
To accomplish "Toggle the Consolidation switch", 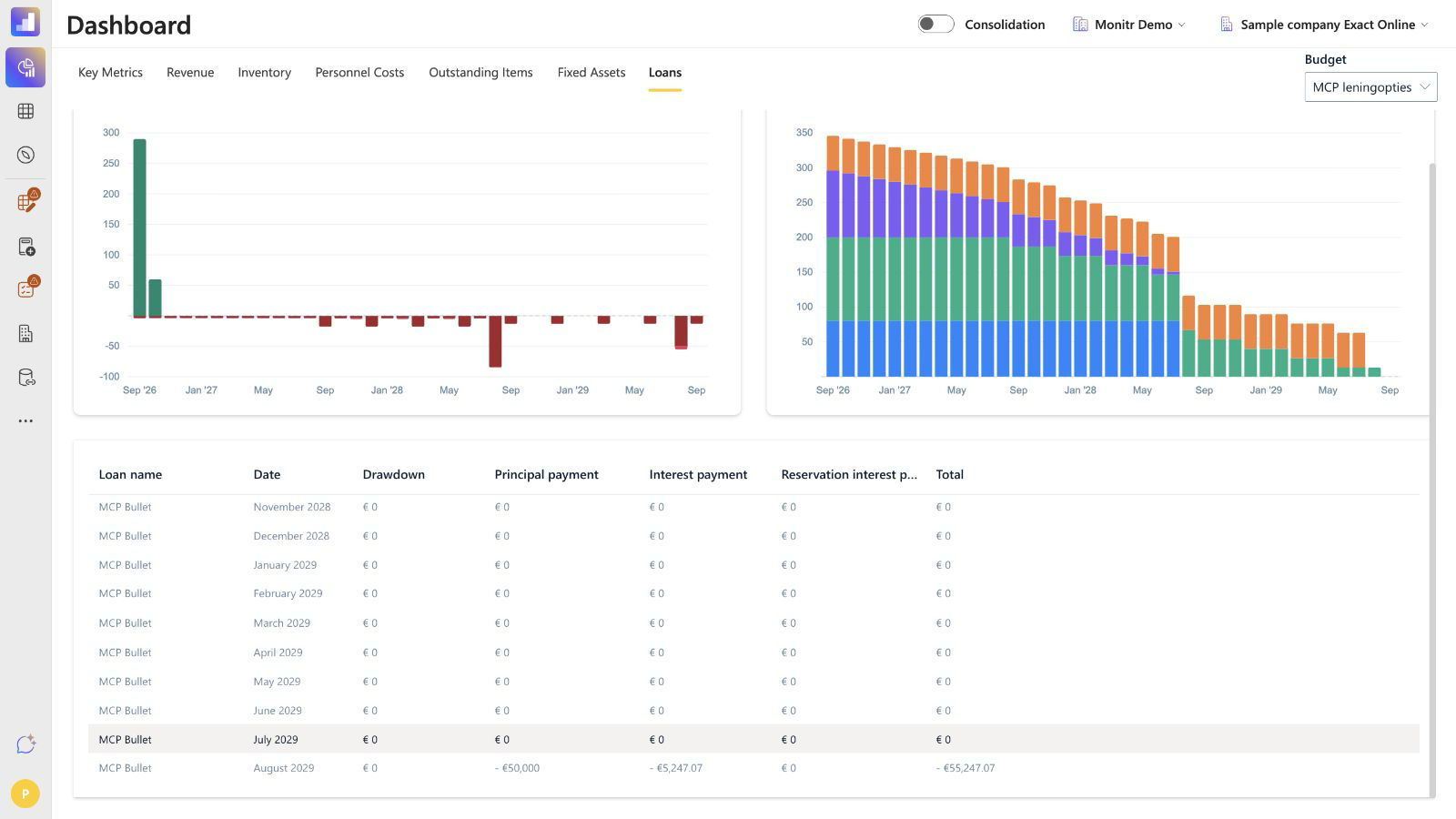I will pos(935,25).
